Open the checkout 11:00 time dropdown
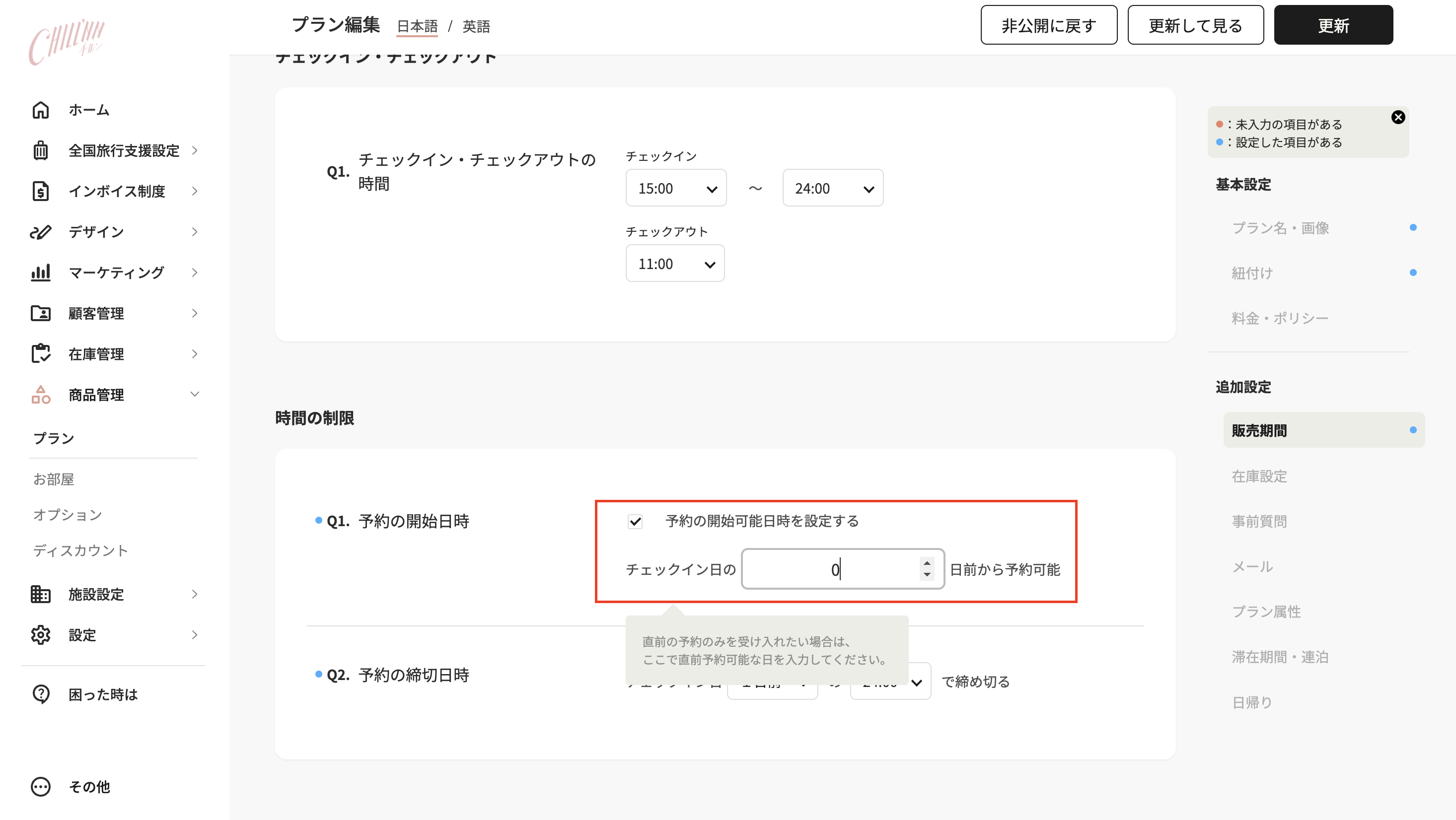 (x=675, y=264)
